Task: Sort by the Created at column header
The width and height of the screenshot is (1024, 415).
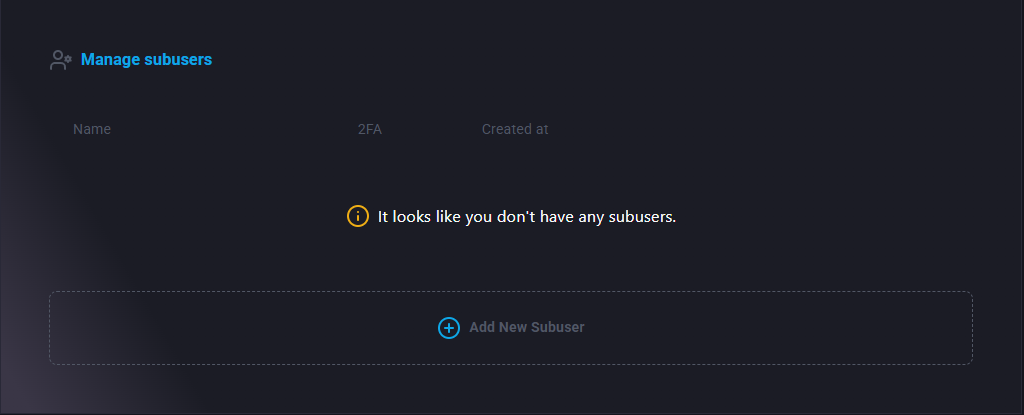Action: coord(515,129)
